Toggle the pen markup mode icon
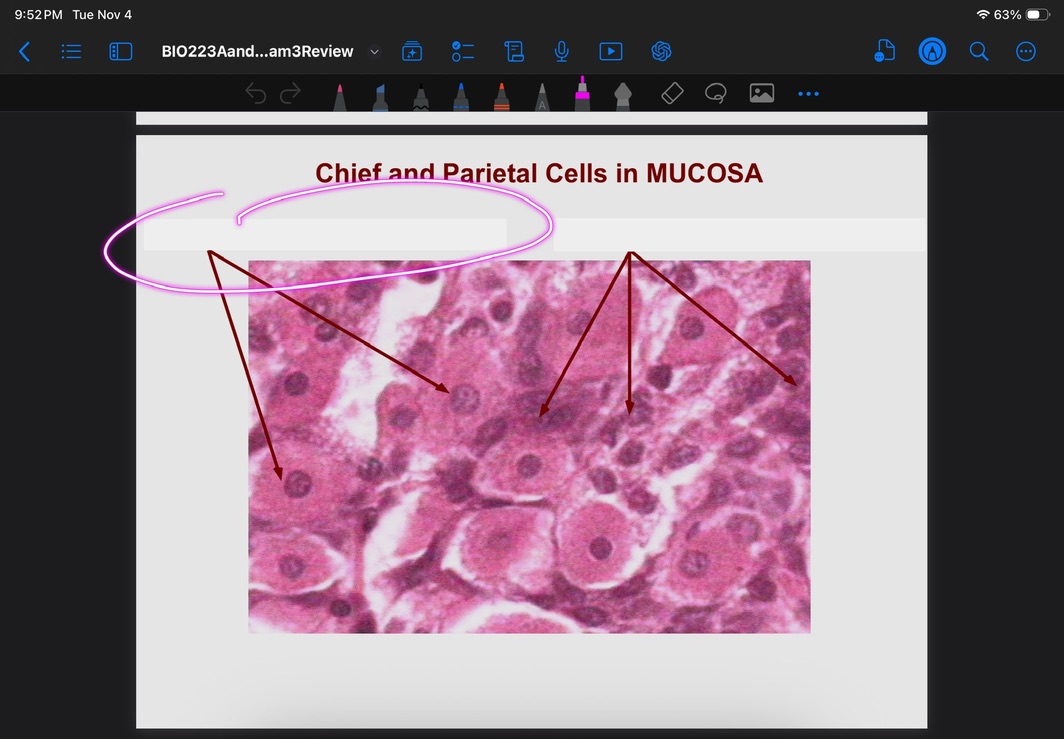Screen dimensions: 1064x739 point(932,52)
